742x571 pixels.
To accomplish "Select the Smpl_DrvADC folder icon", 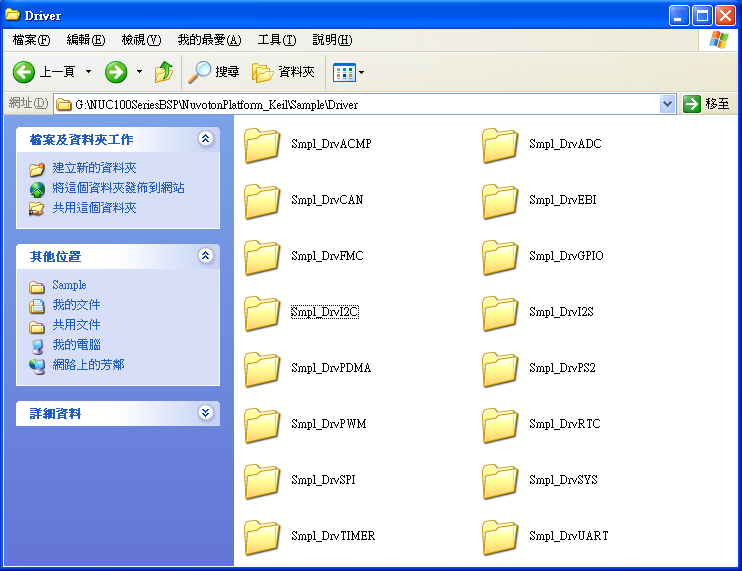I will click(500, 145).
